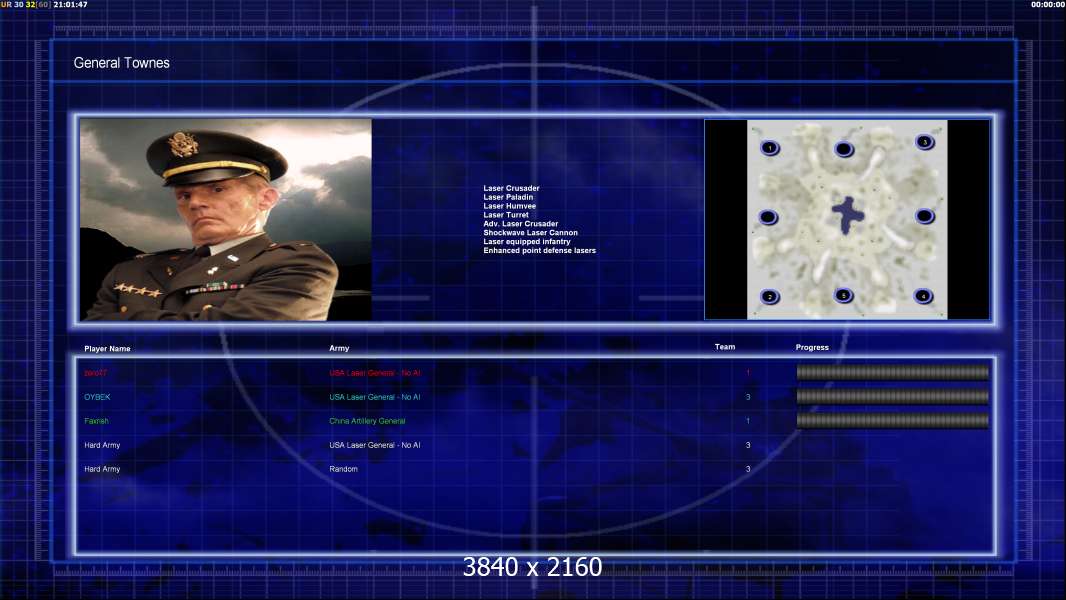
Task: Click unnumbered top-center start marker on map
Action: coord(844,149)
